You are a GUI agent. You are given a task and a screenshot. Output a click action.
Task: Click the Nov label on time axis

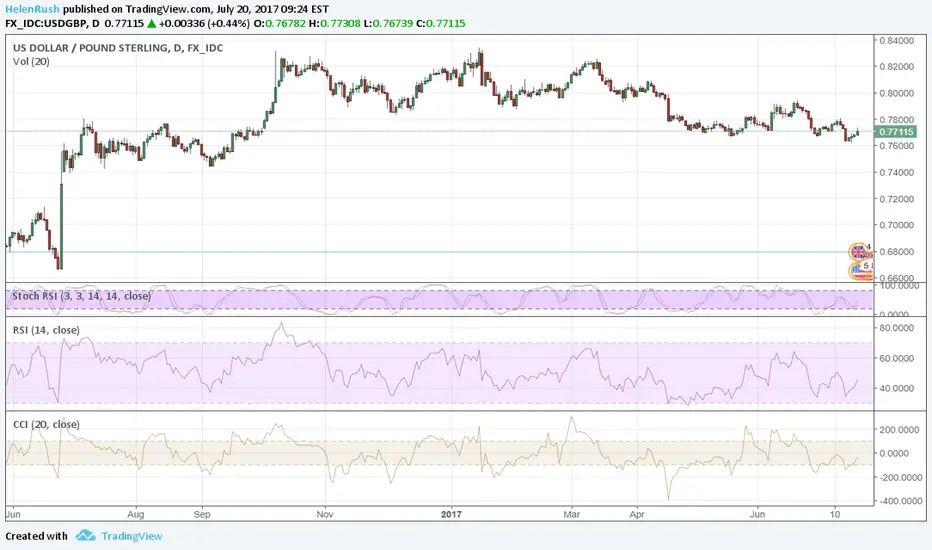pos(325,514)
